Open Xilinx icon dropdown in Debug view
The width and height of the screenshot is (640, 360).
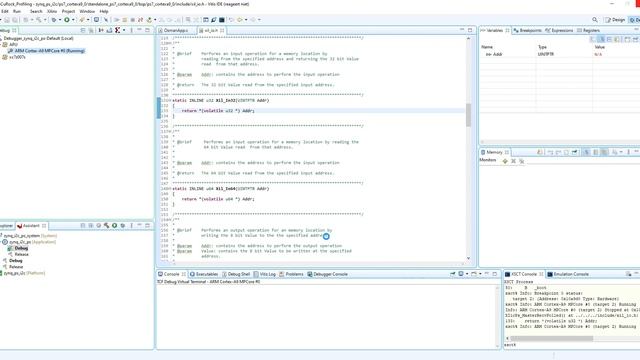pyautogui.click(x=124, y=30)
